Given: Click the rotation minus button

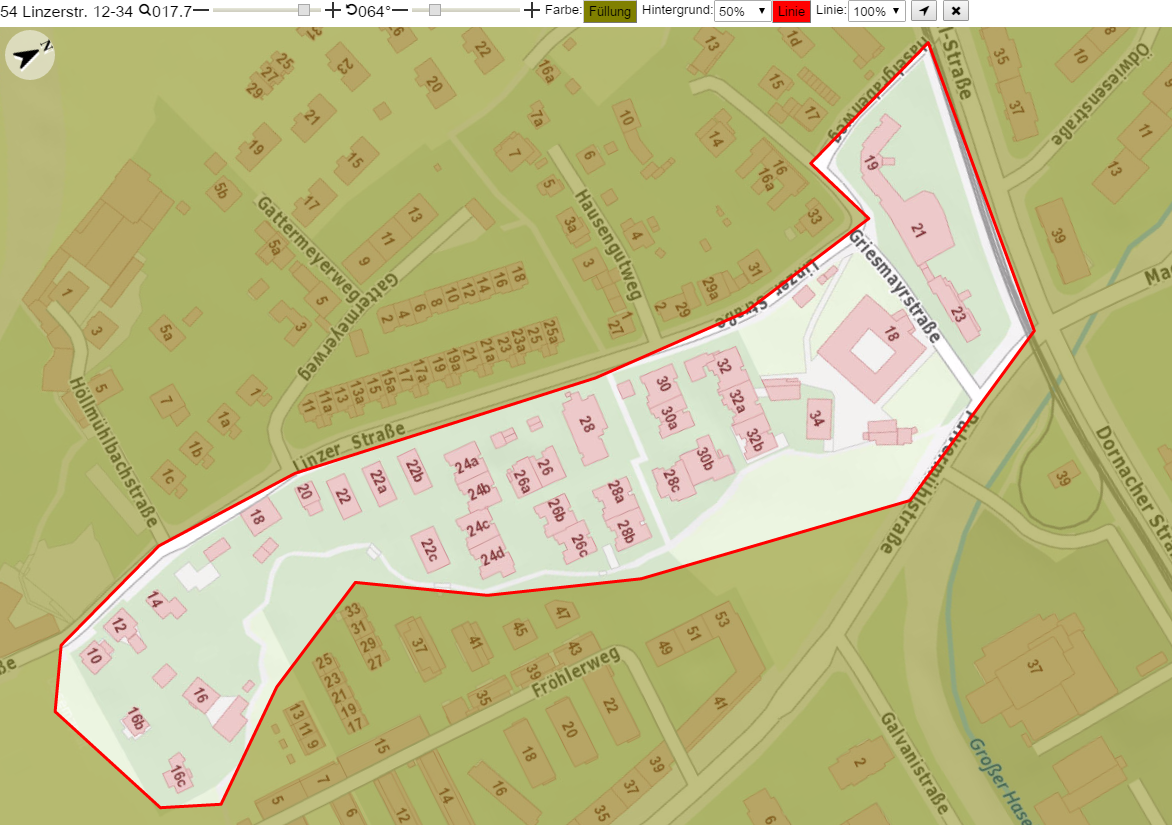Looking at the screenshot, I should point(400,10).
